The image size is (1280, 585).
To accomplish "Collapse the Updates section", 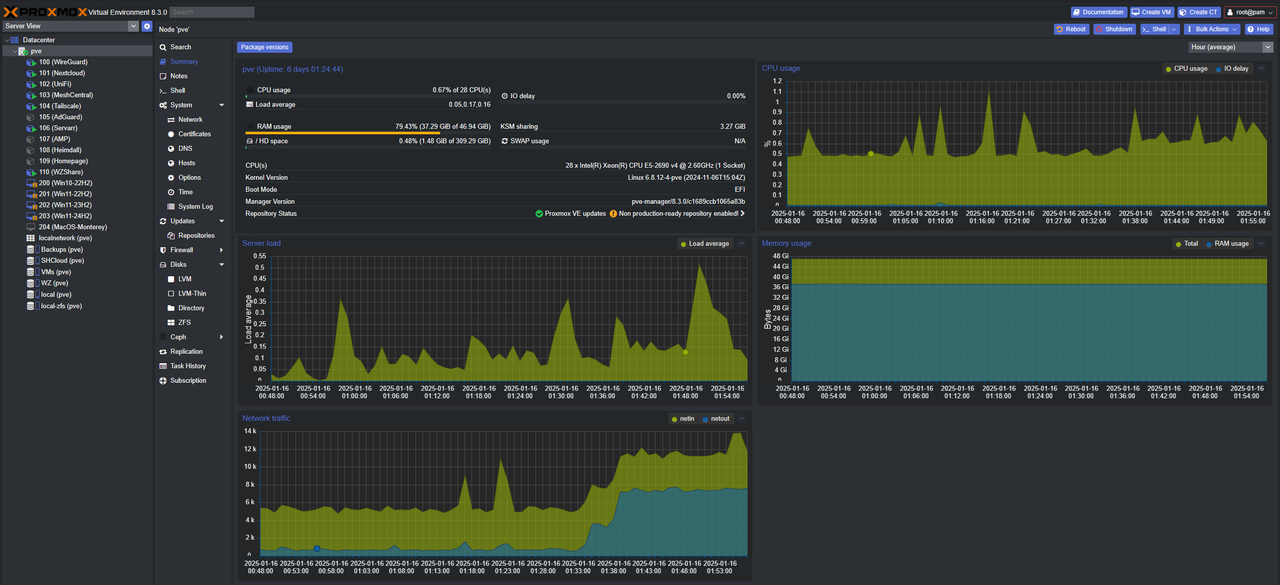I will click(x=222, y=221).
